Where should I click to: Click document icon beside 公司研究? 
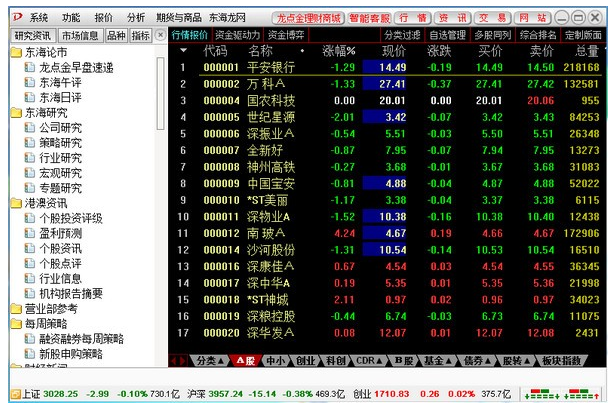[30, 128]
